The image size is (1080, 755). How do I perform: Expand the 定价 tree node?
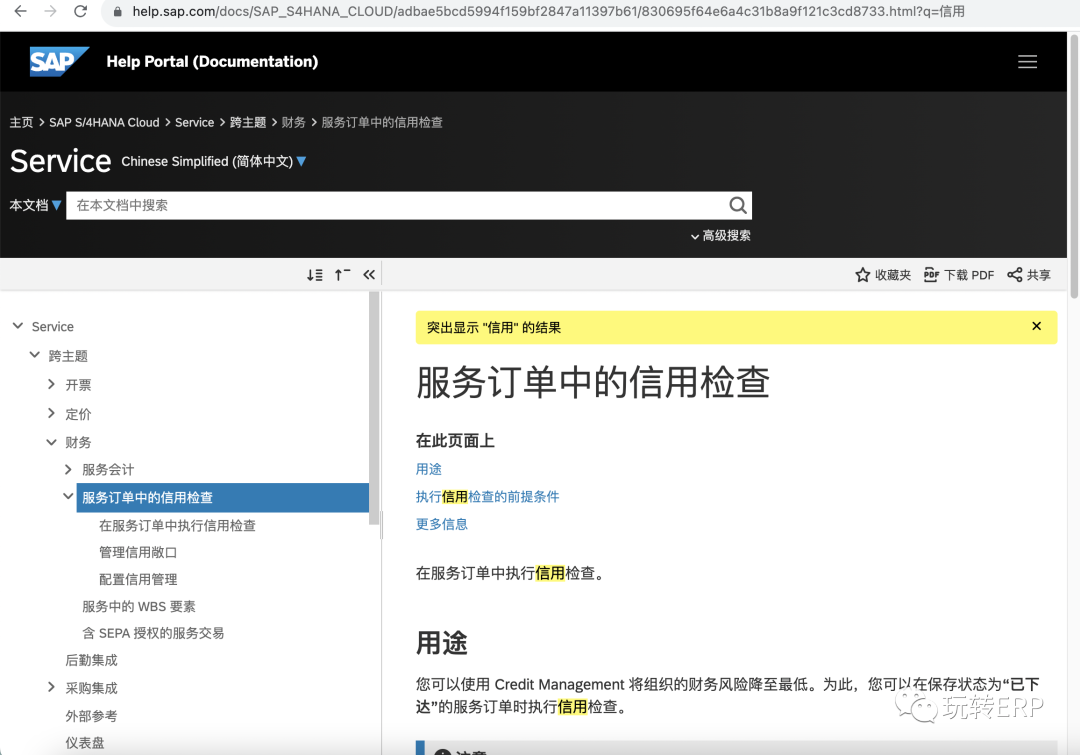(x=51, y=413)
